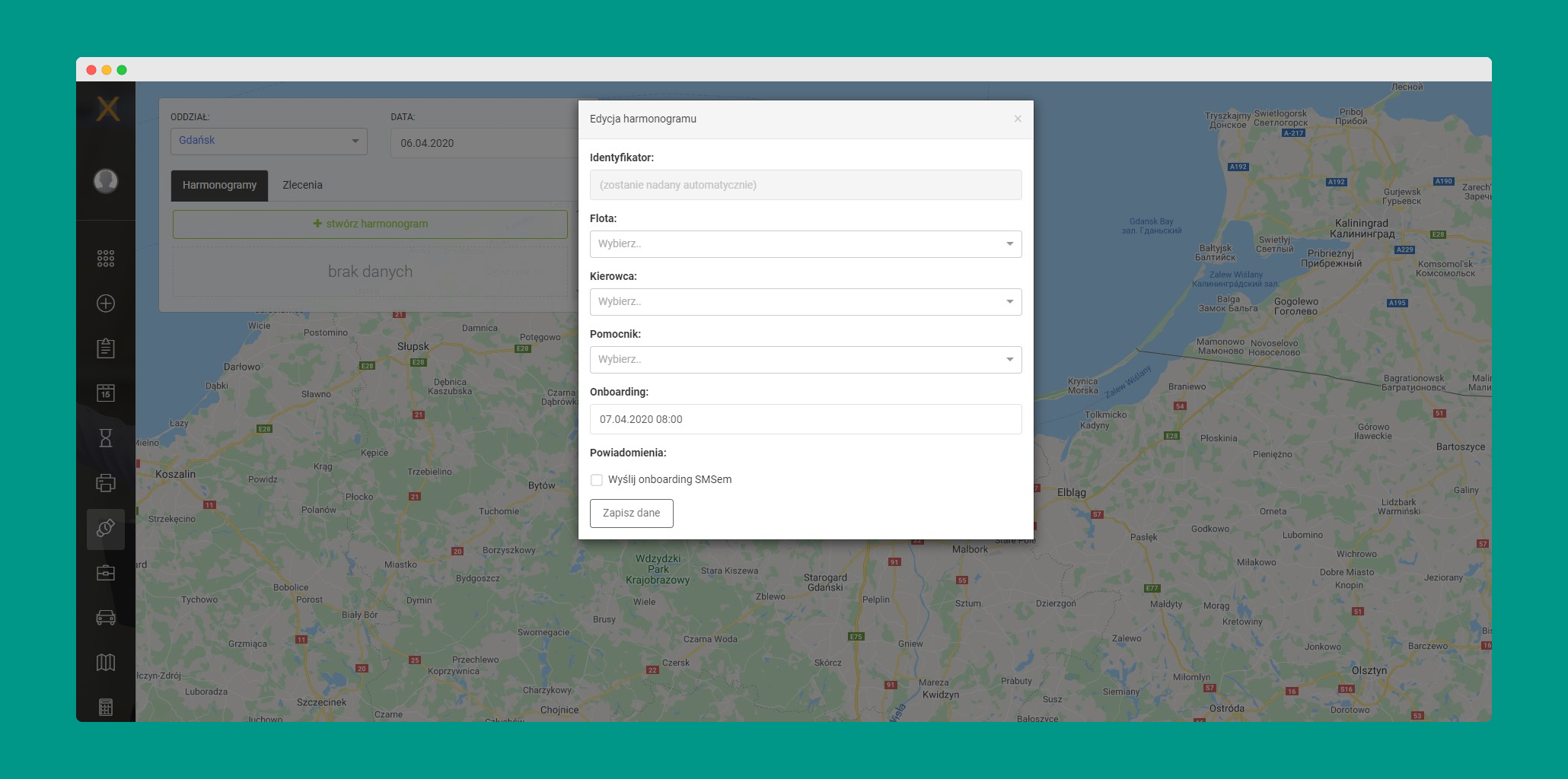The image size is (1568, 779).
Task: Click the Ostróda label on map
Action: click(x=1227, y=708)
